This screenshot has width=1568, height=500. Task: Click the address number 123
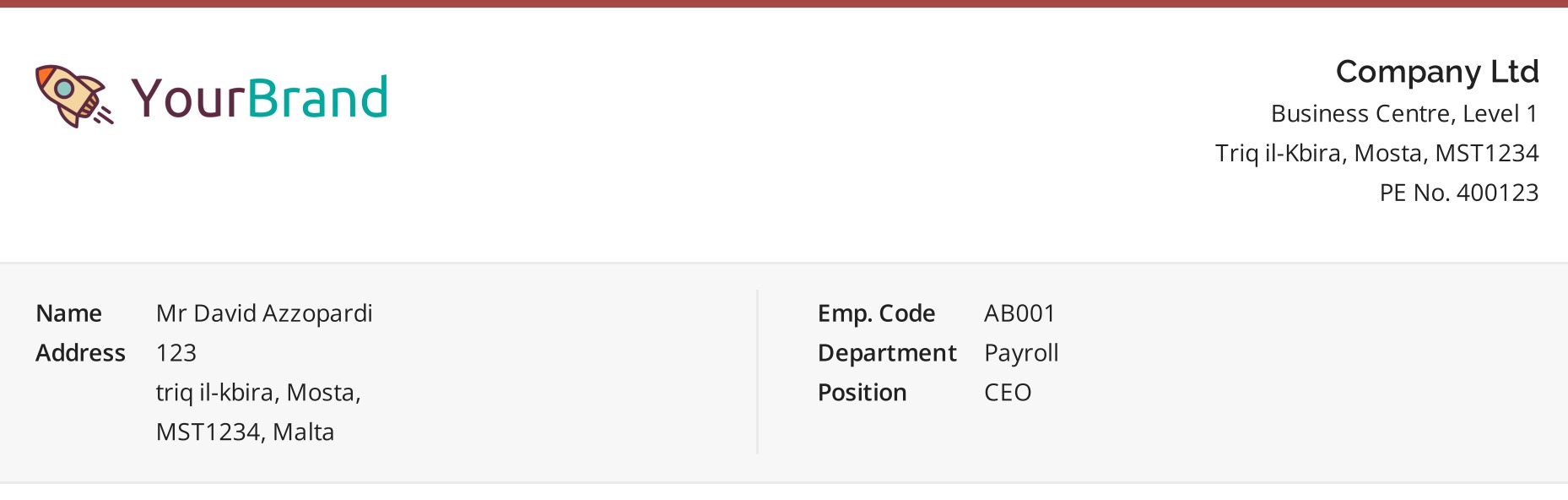(x=176, y=353)
